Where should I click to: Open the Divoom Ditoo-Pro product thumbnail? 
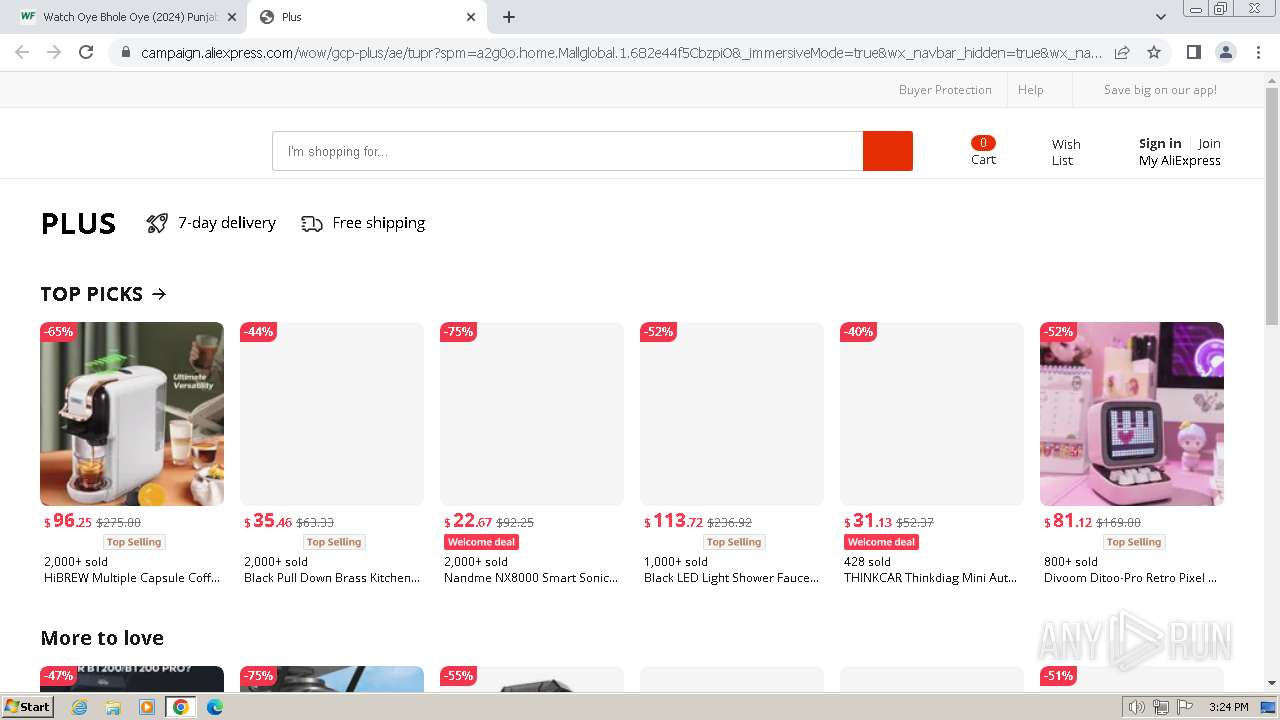(1132, 414)
